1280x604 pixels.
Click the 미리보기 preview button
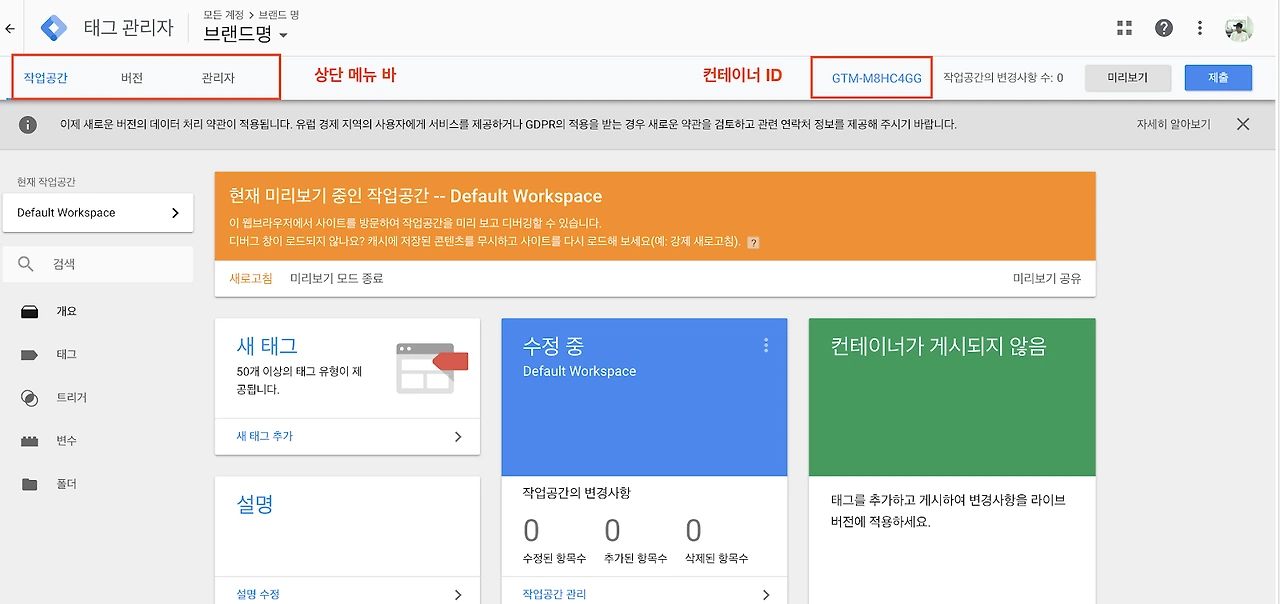1127,77
